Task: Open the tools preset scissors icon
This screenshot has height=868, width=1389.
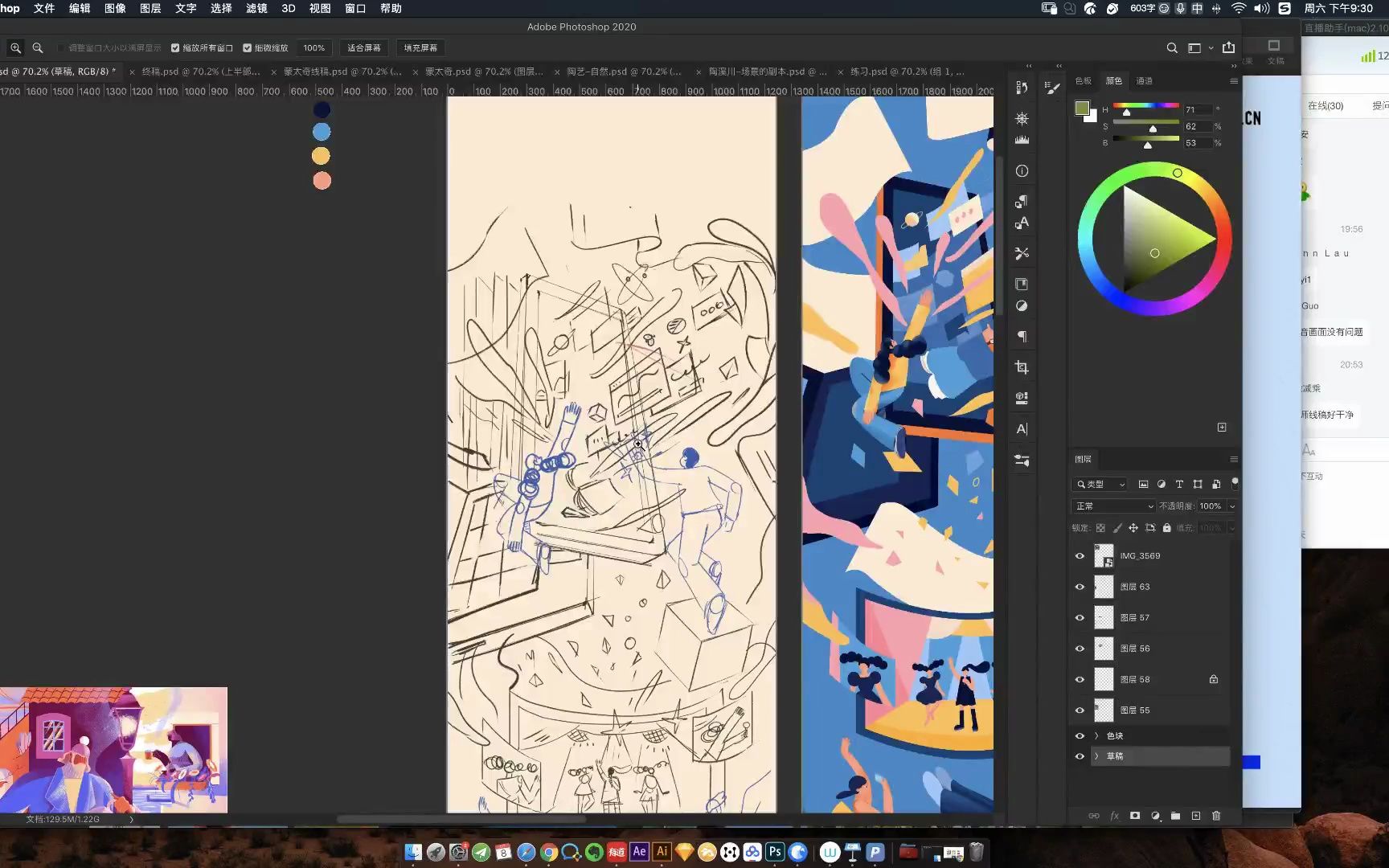Action: pyautogui.click(x=1022, y=253)
